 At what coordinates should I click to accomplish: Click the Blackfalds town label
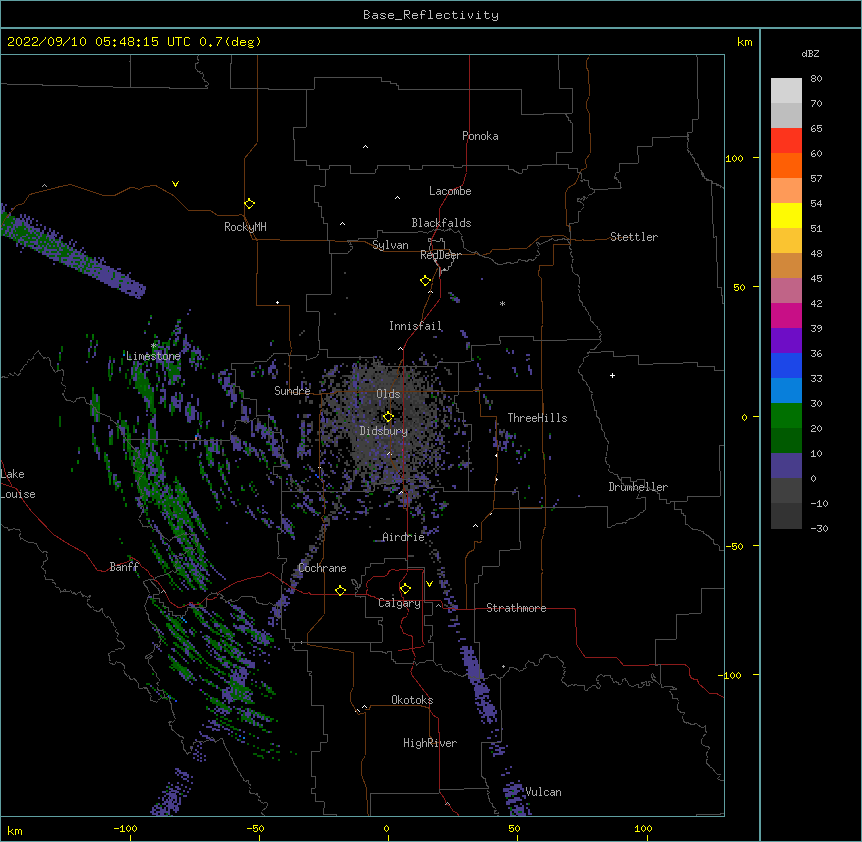441,223
